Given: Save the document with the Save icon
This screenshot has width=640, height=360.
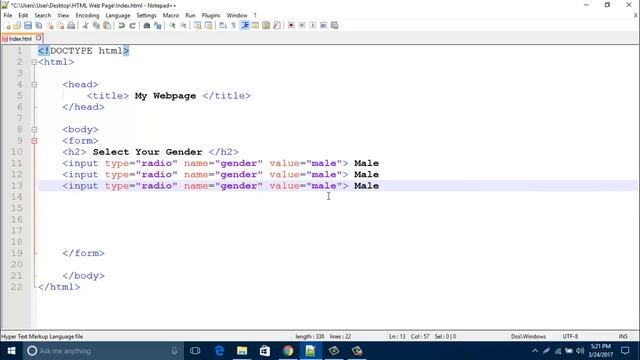Looking at the screenshot, I should (28, 26).
